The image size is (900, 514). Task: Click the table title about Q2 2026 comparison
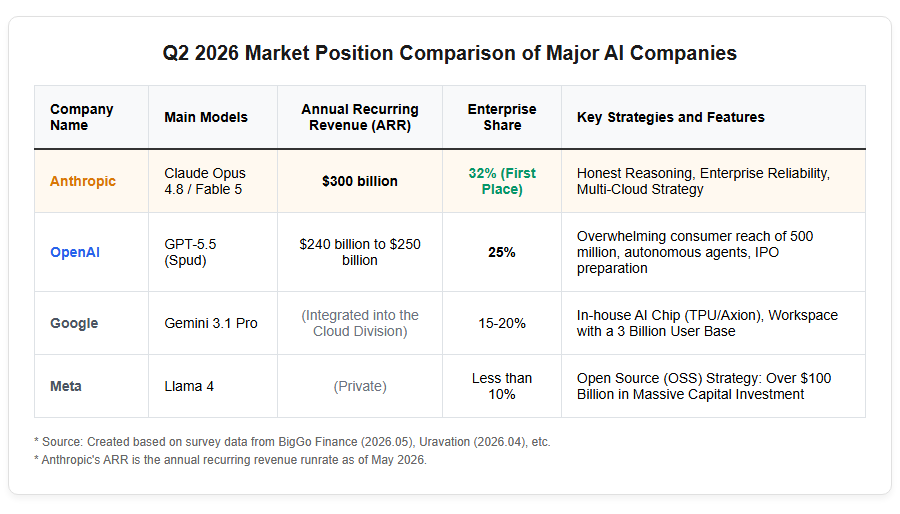coord(449,53)
